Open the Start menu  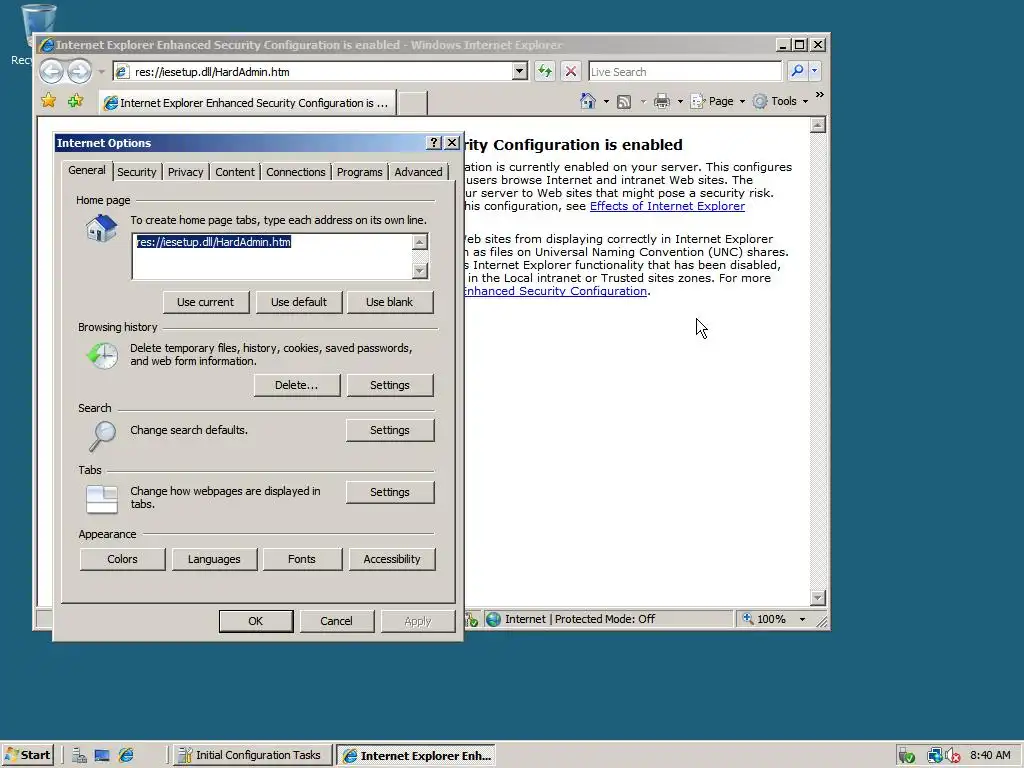tap(27, 756)
